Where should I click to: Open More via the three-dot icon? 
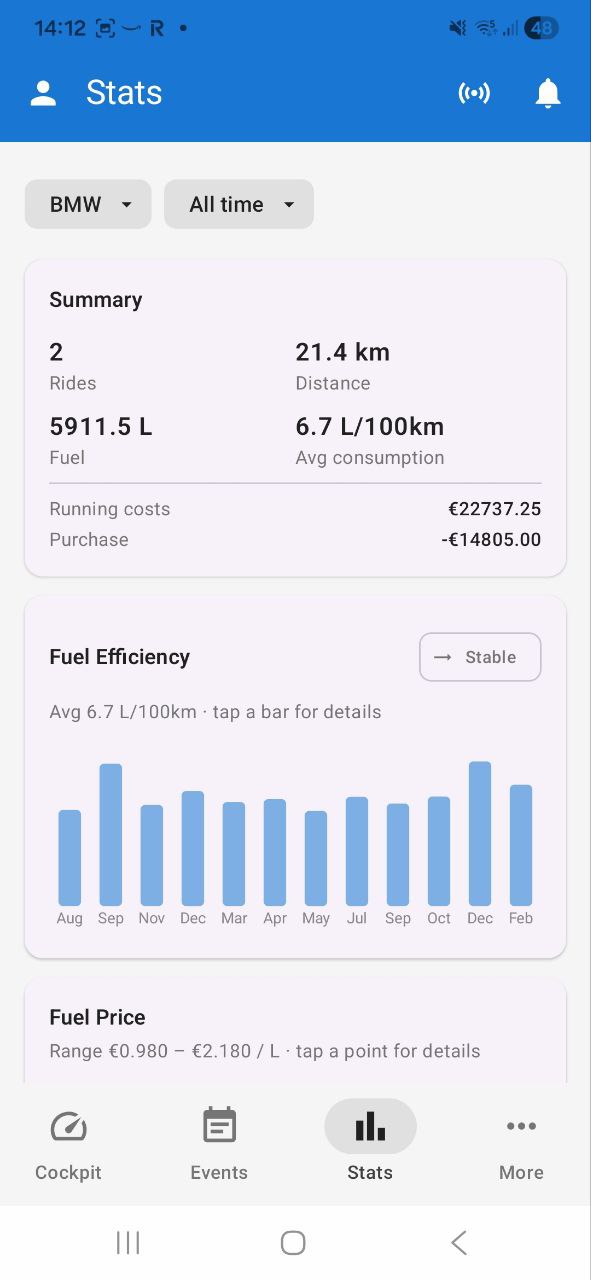[x=521, y=1126]
